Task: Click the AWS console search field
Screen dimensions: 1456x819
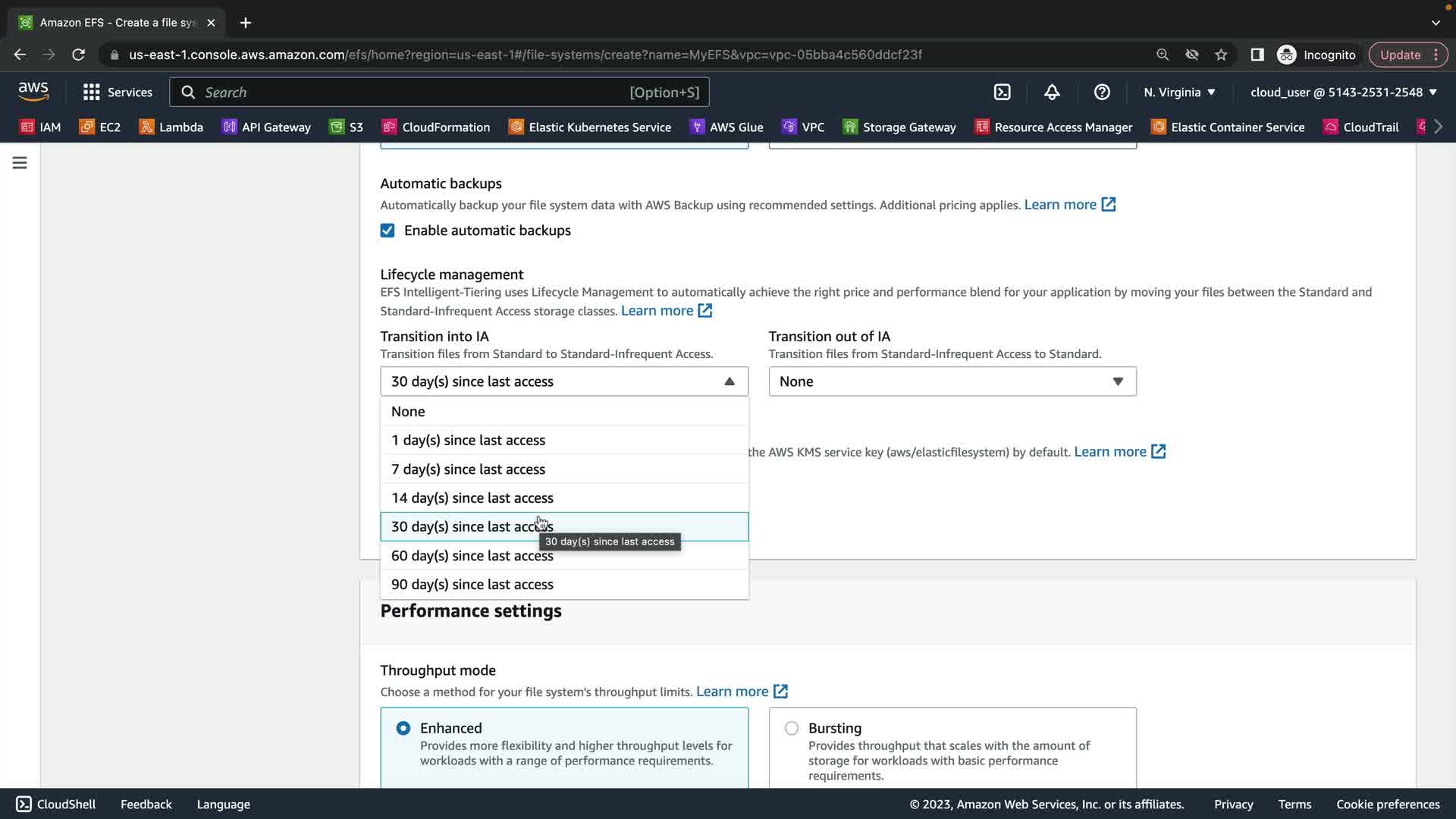Action: pyautogui.click(x=438, y=92)
